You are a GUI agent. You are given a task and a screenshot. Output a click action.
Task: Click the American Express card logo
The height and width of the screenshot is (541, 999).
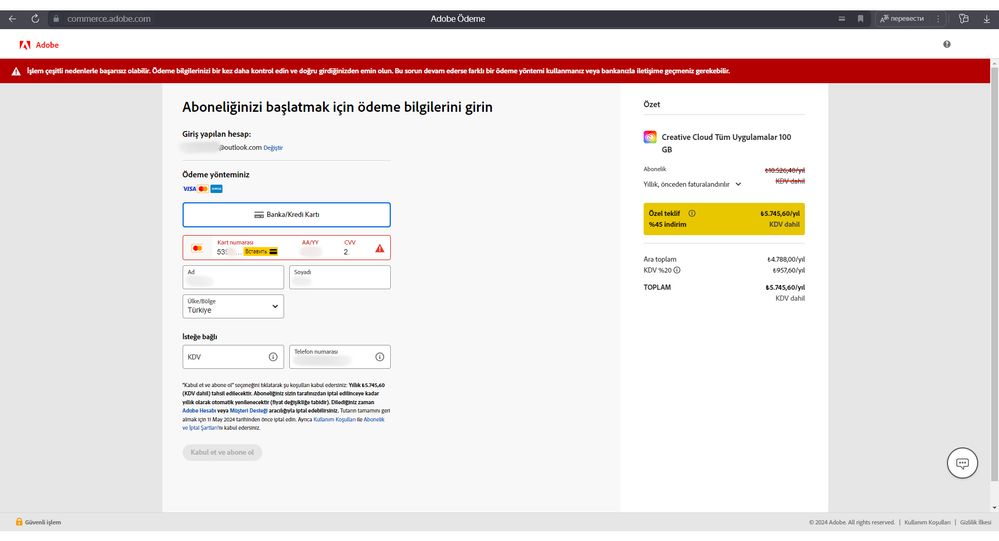click(x=217, y=189)
